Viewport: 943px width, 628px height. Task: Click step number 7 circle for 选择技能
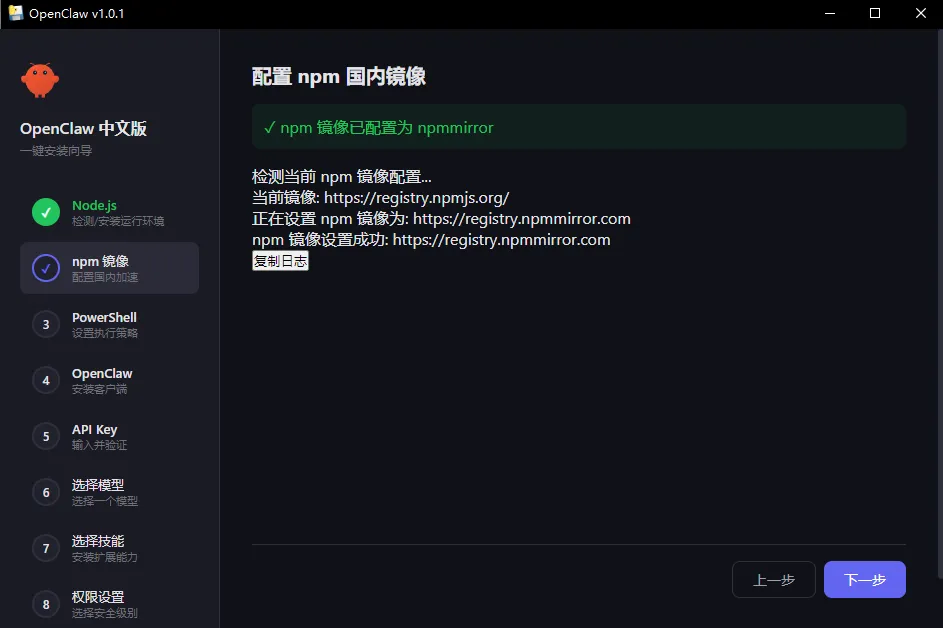pyautogui.click(x=46, y=548)
